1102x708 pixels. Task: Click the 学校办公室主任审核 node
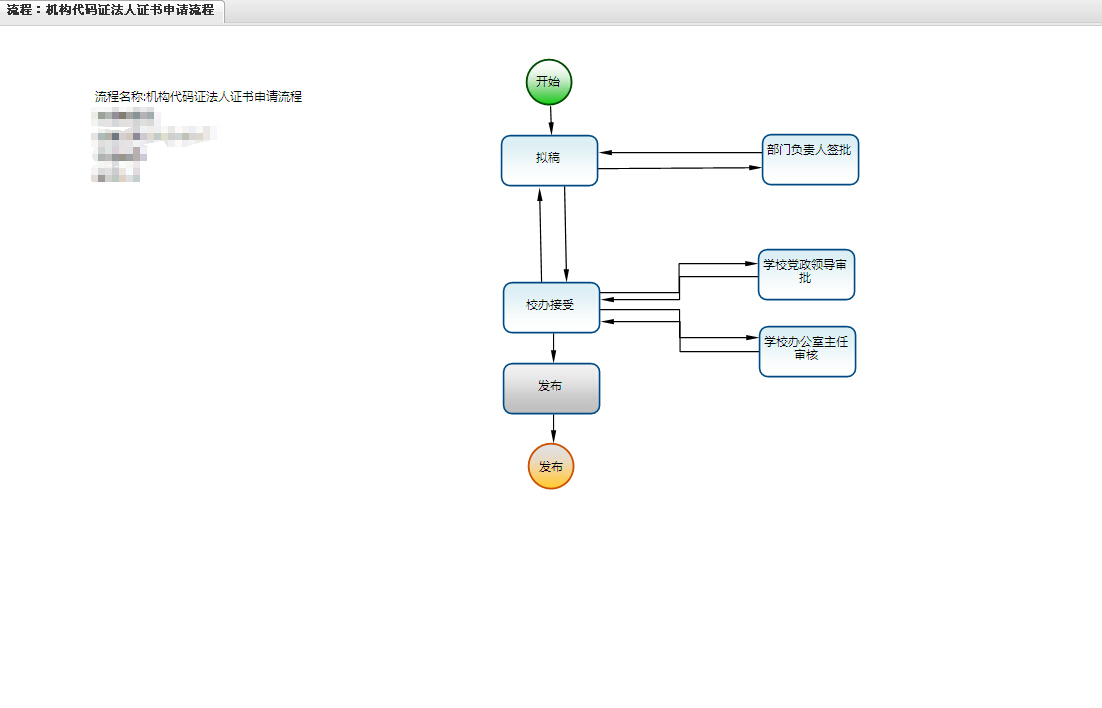tap(807, 351)
